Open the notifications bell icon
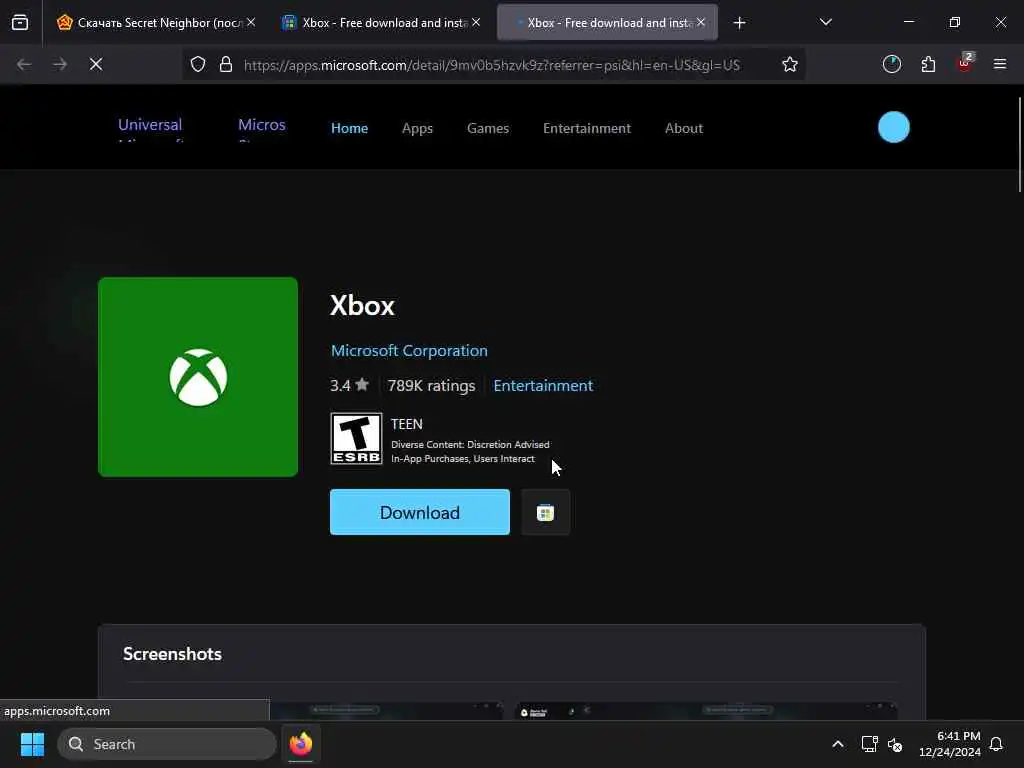The image size is (1024, 768). click(x=996, y=744)
